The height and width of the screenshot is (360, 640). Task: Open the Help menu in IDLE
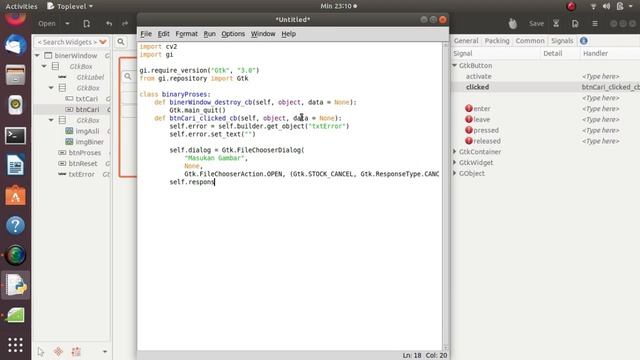pos(289,34)
